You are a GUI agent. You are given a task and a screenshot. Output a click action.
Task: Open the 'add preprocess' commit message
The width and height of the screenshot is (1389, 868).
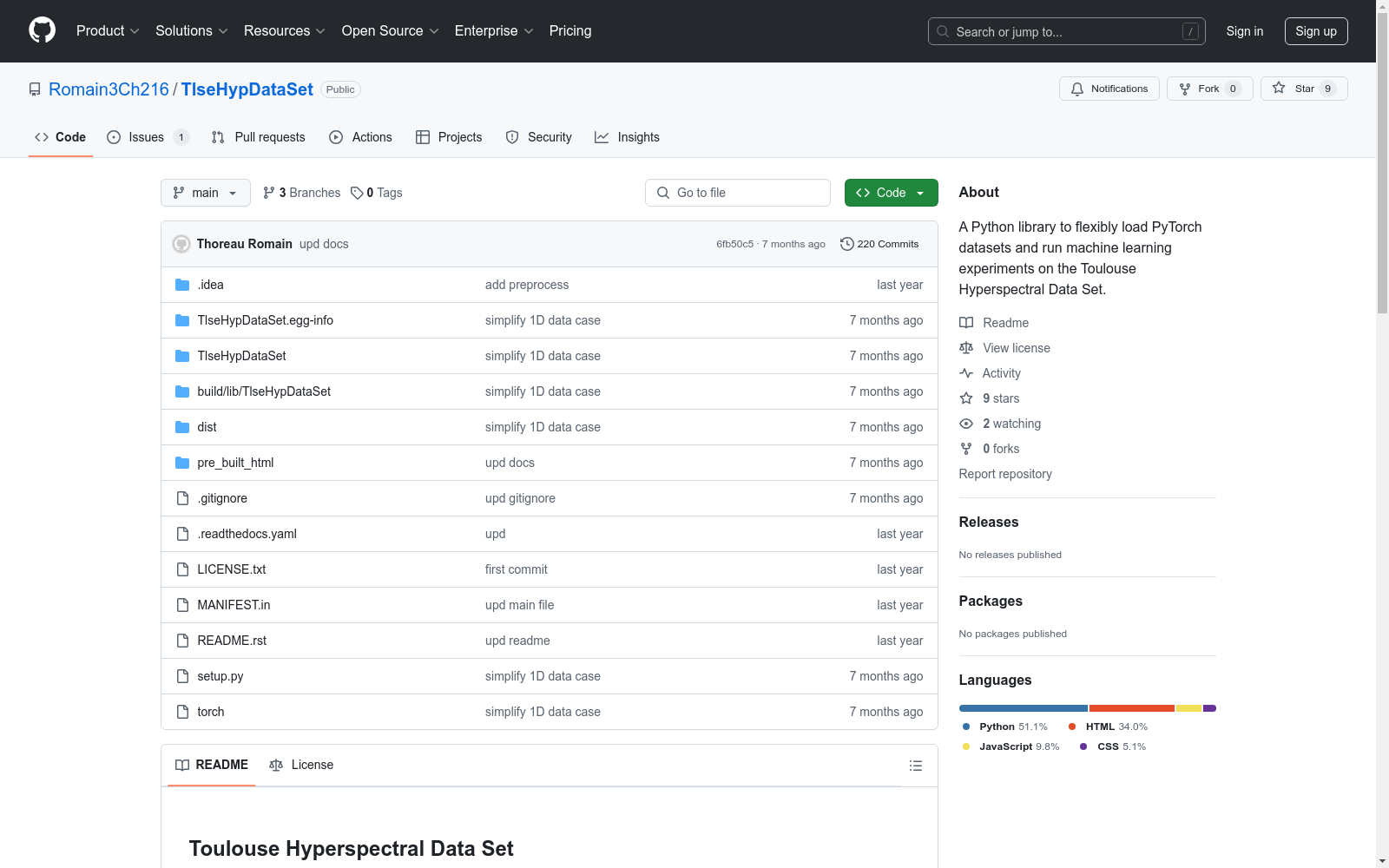coord(527,285)
